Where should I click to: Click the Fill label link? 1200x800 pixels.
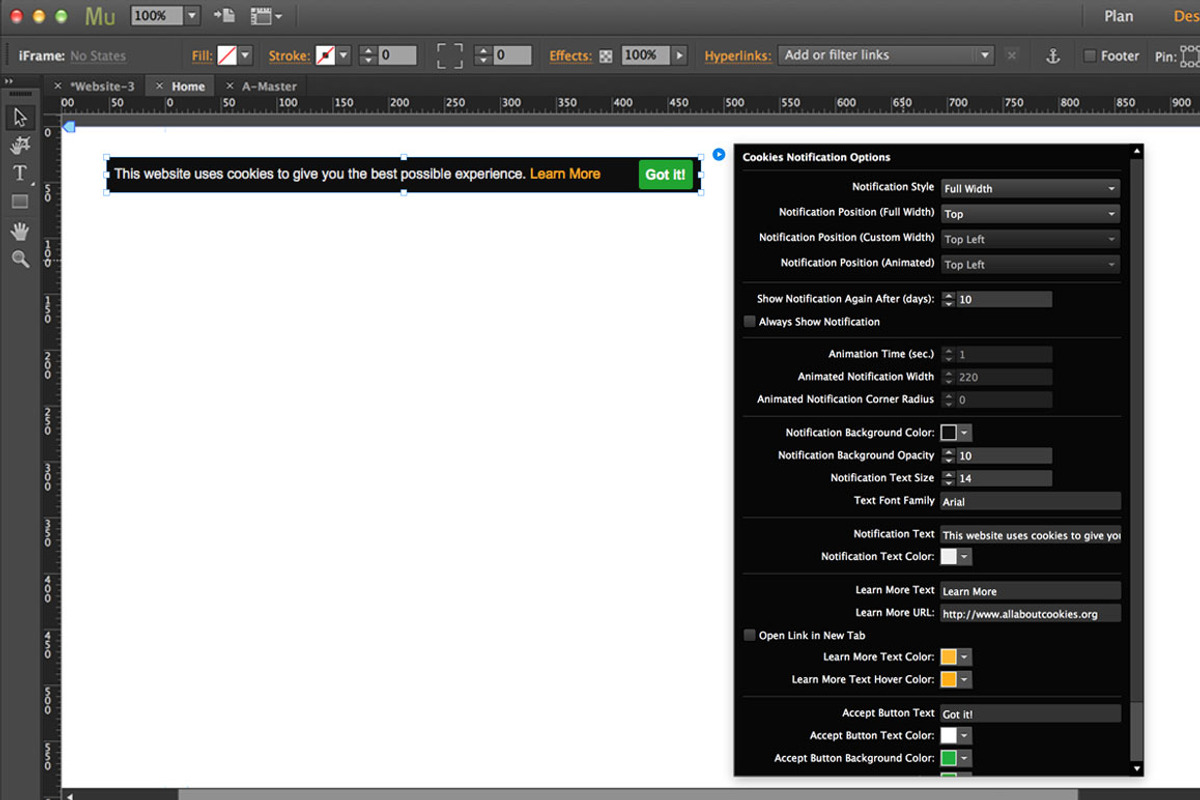click(x=202, y=56)
